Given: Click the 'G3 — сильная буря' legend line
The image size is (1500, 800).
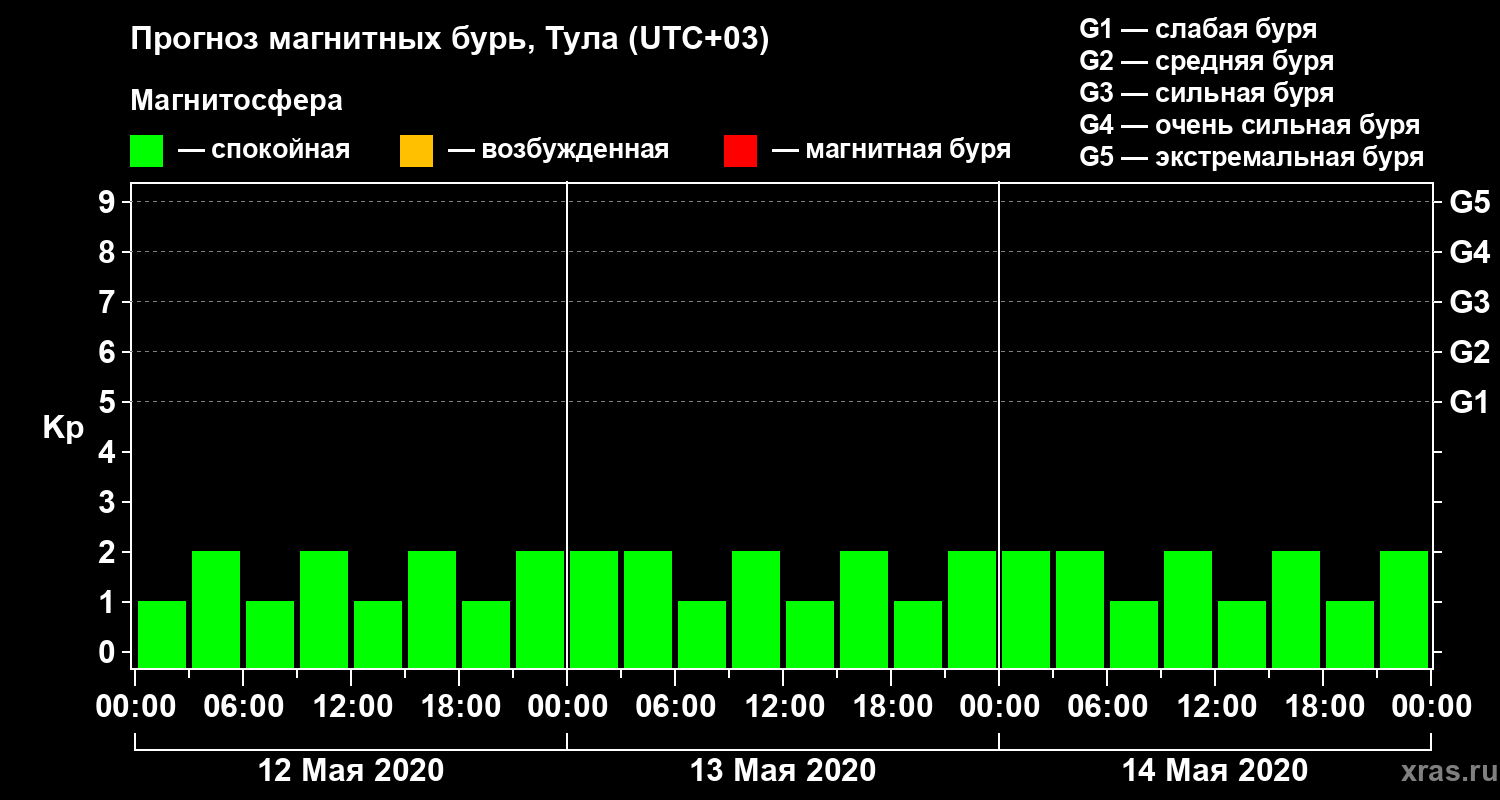Looking at the screenshot, I should pos(1206,93).
